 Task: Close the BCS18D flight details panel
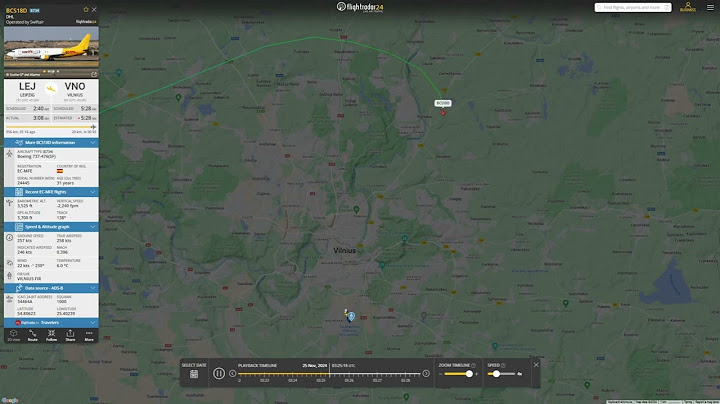click(x=94, y=10)
